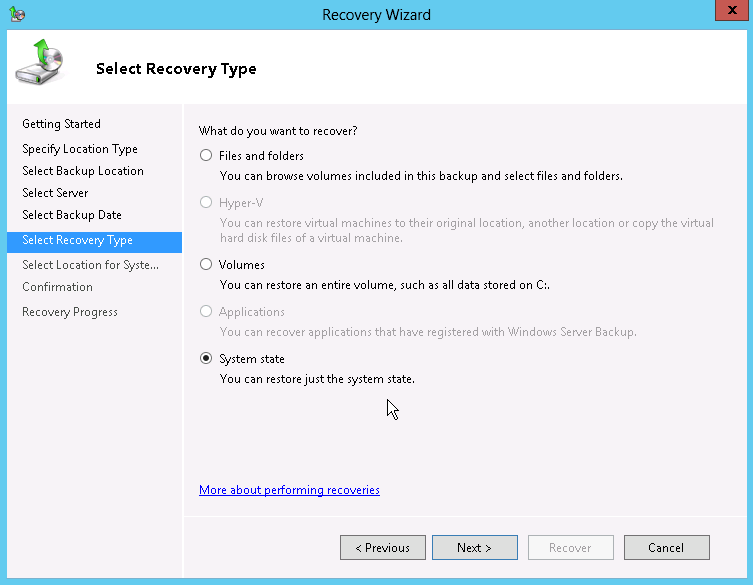Select the Volumes radio button
The width and height of the screenshot is (753, 585).
206,265
